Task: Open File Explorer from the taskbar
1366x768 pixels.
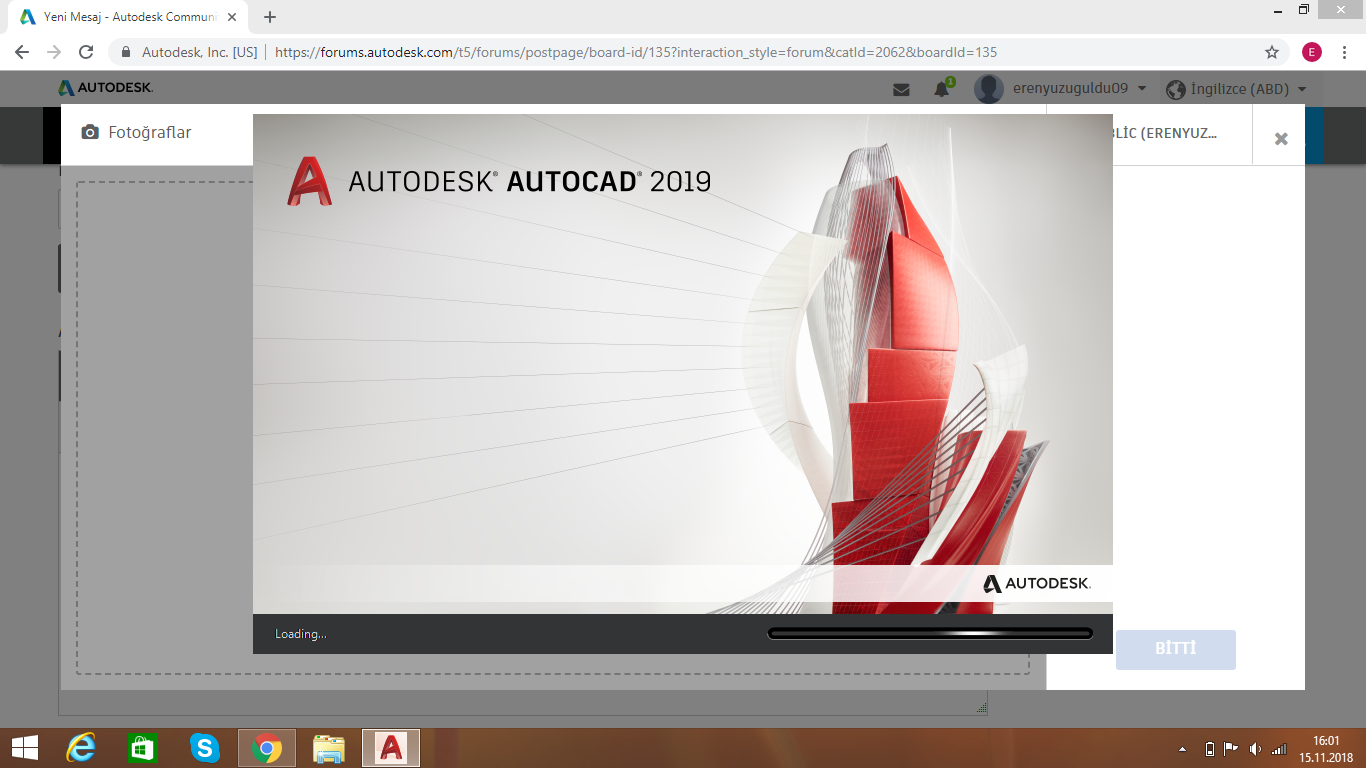Action: pyautogui.click(x=329, y=748)
